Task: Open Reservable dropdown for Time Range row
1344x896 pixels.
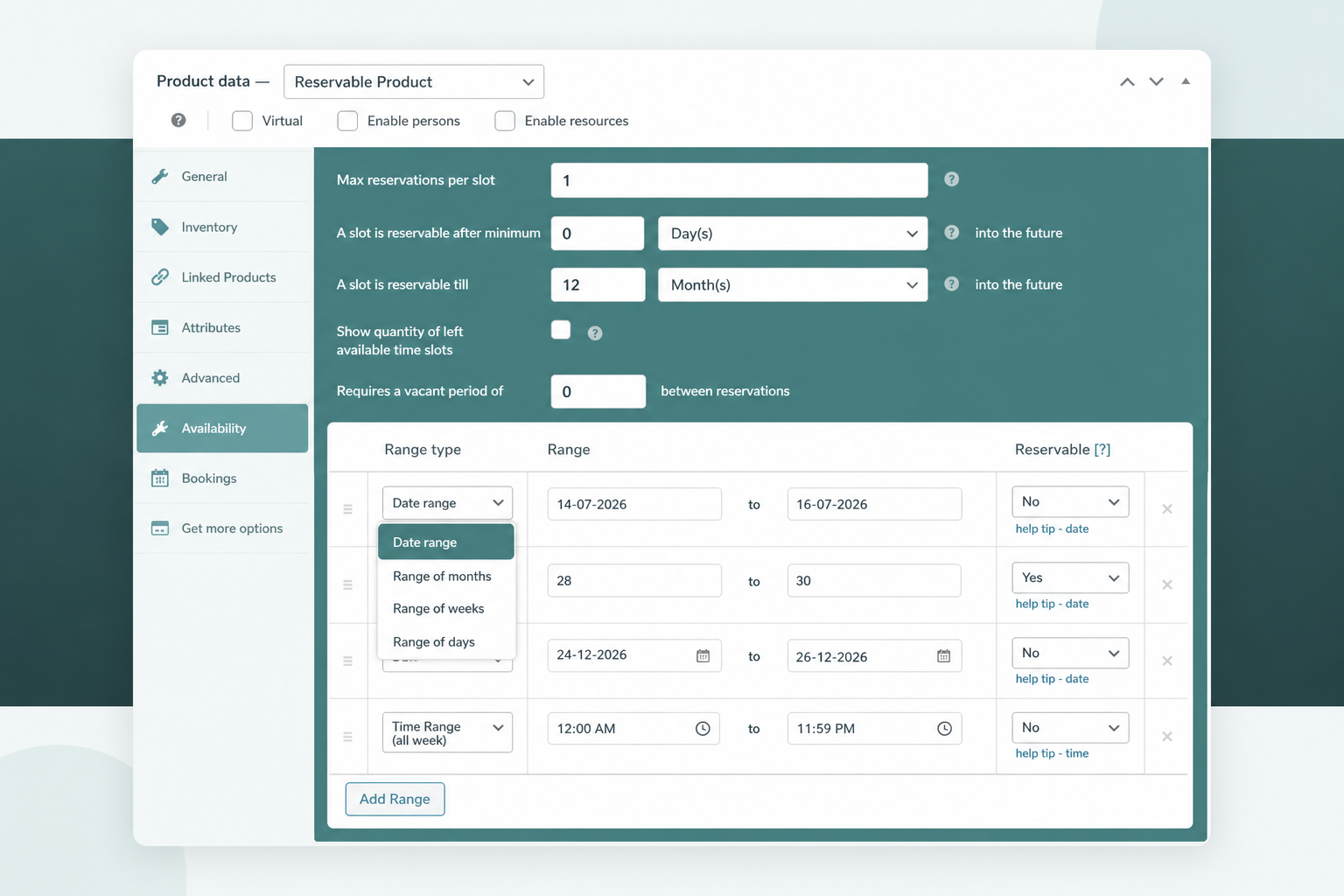Action: (1070, 728)
